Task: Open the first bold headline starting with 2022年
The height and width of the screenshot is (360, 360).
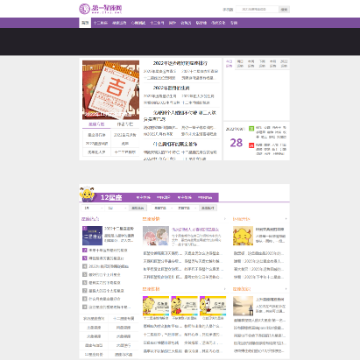Action: pyautogui.click(x=180, y=63)
